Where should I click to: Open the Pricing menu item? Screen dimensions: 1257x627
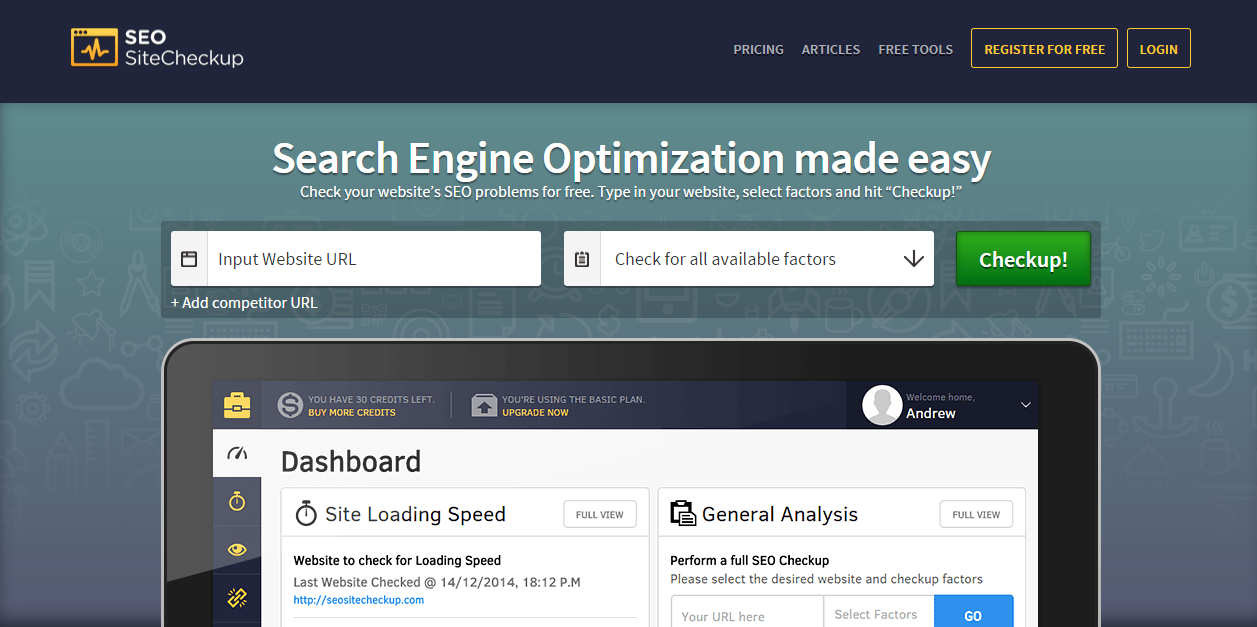click(758, 49)
